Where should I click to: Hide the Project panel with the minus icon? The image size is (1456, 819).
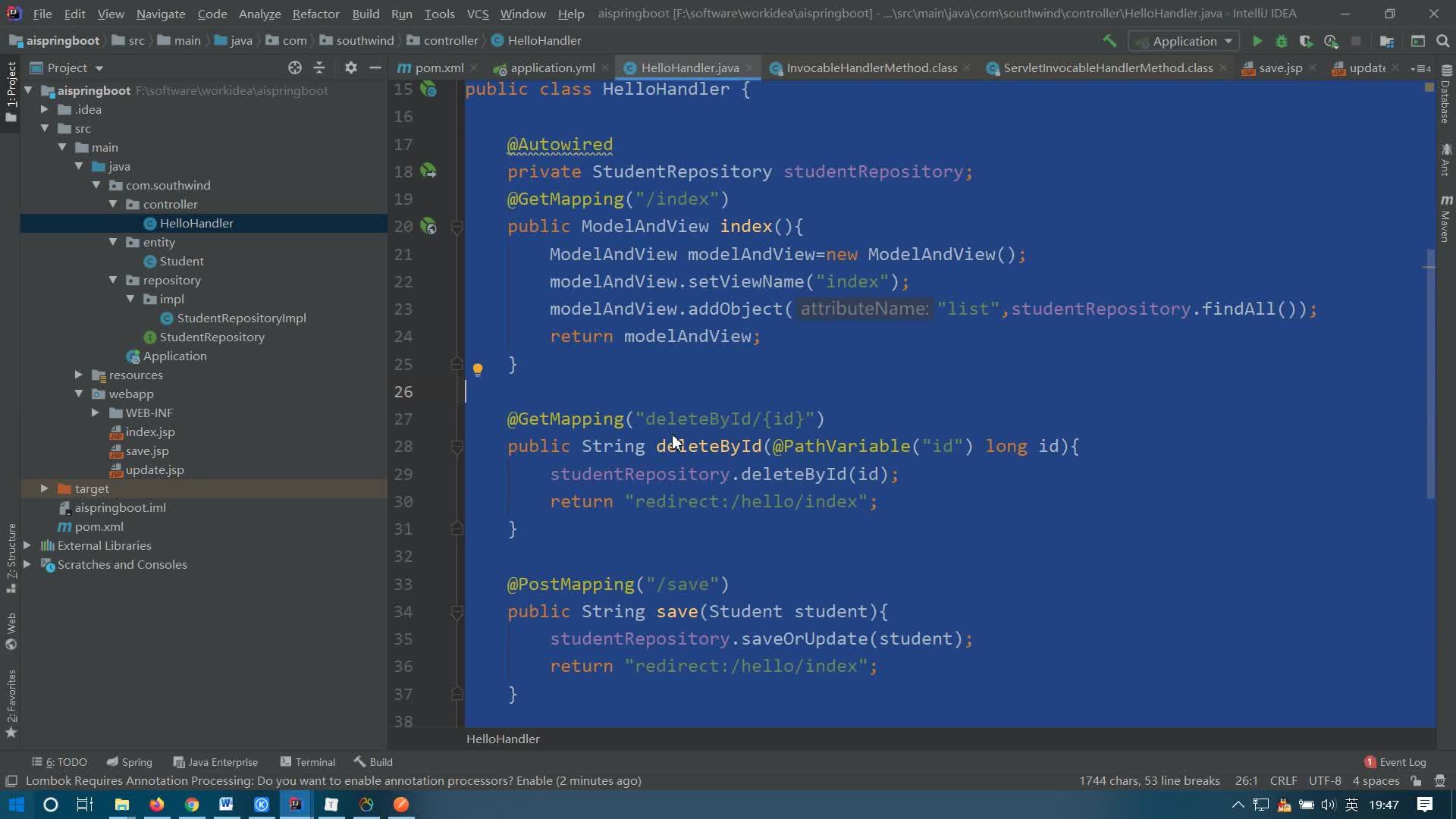click(375, 67)
